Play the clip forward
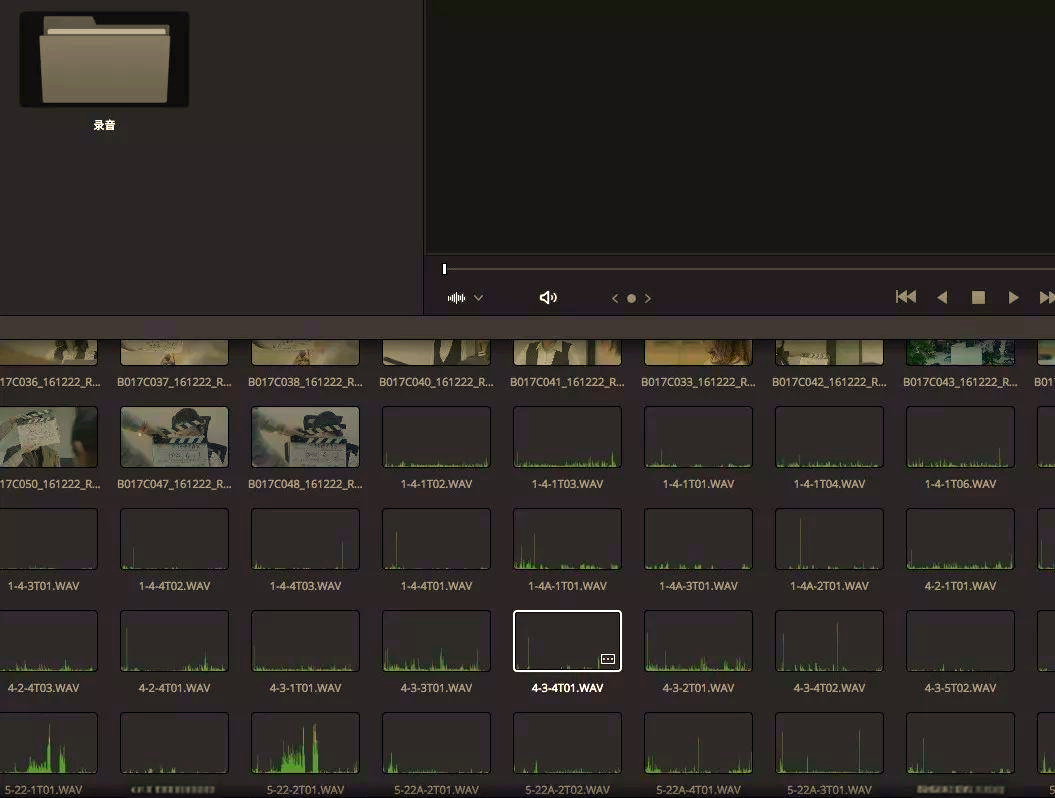The height and width of the screenshot is (798, 1055). point(1013,297)
